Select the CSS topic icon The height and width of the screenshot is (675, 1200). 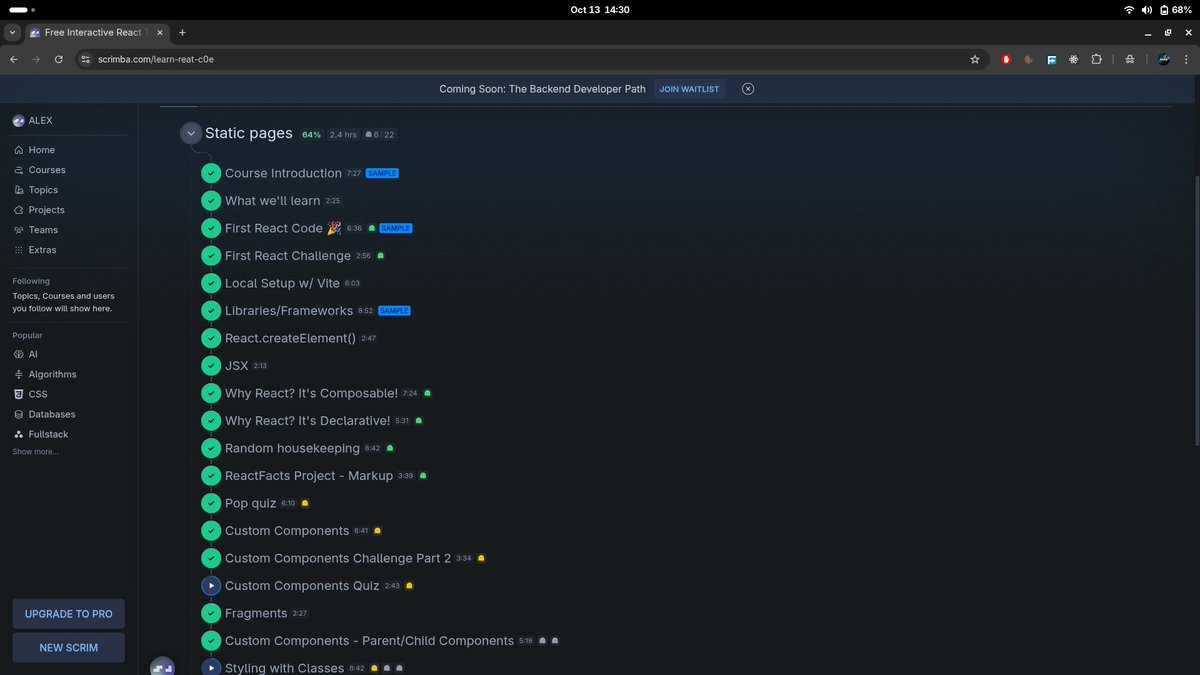point(19,394)
